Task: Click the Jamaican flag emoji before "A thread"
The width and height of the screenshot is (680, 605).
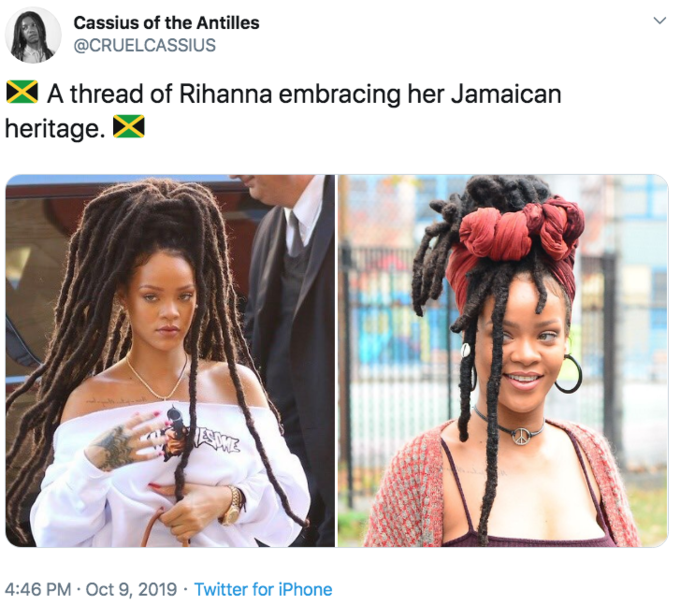Action: pyautogui.click(x=22, y=92)
